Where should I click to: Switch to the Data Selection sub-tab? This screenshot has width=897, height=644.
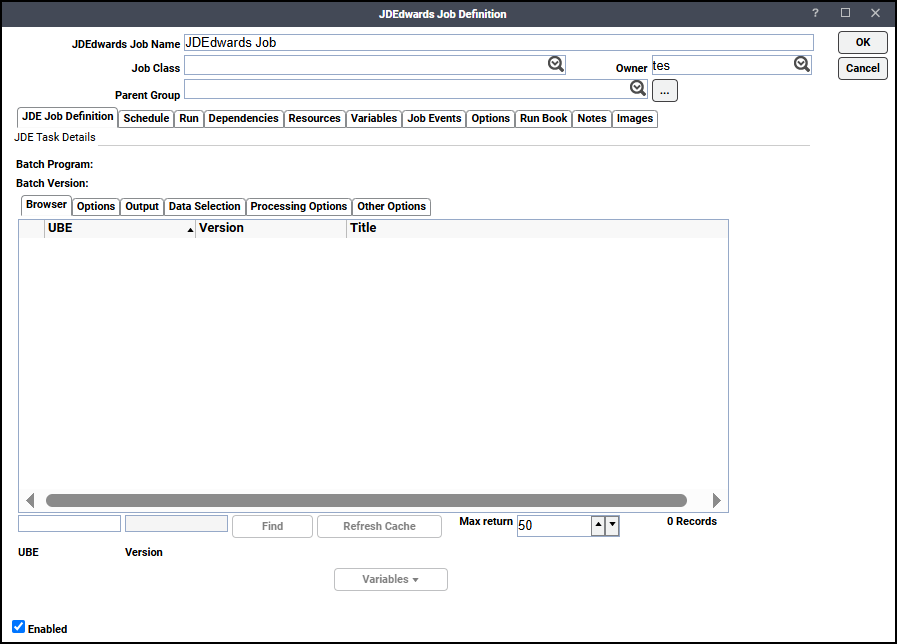pyautogui.click(x=205, y=206)
